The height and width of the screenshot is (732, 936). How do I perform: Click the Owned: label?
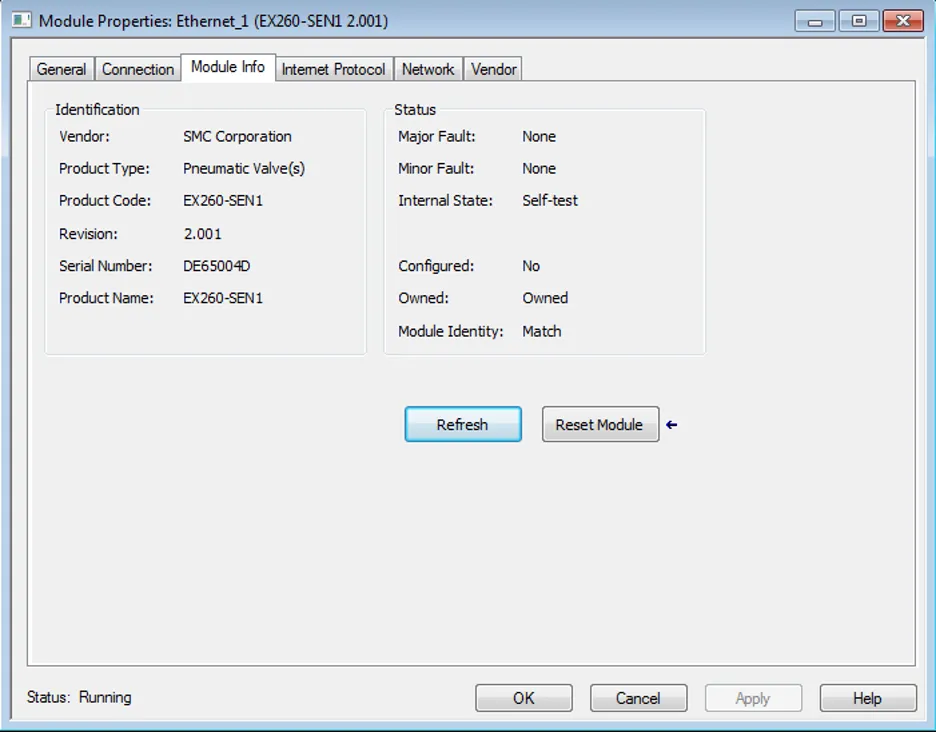coord(424,298)
